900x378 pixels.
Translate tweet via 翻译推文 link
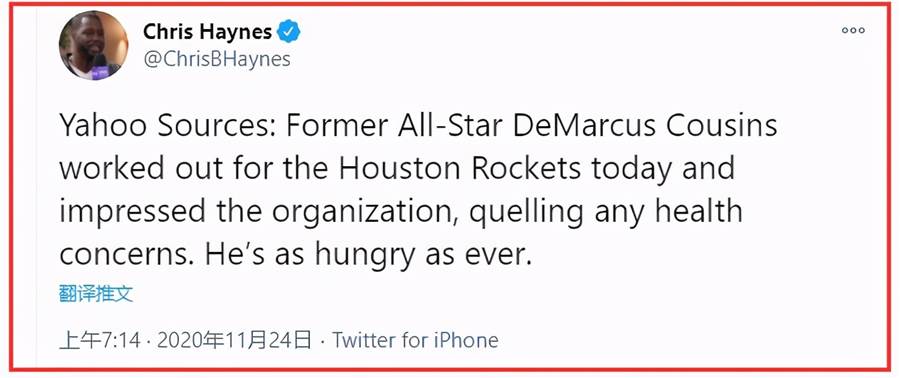pyautogui.click(x=96, y=294)
